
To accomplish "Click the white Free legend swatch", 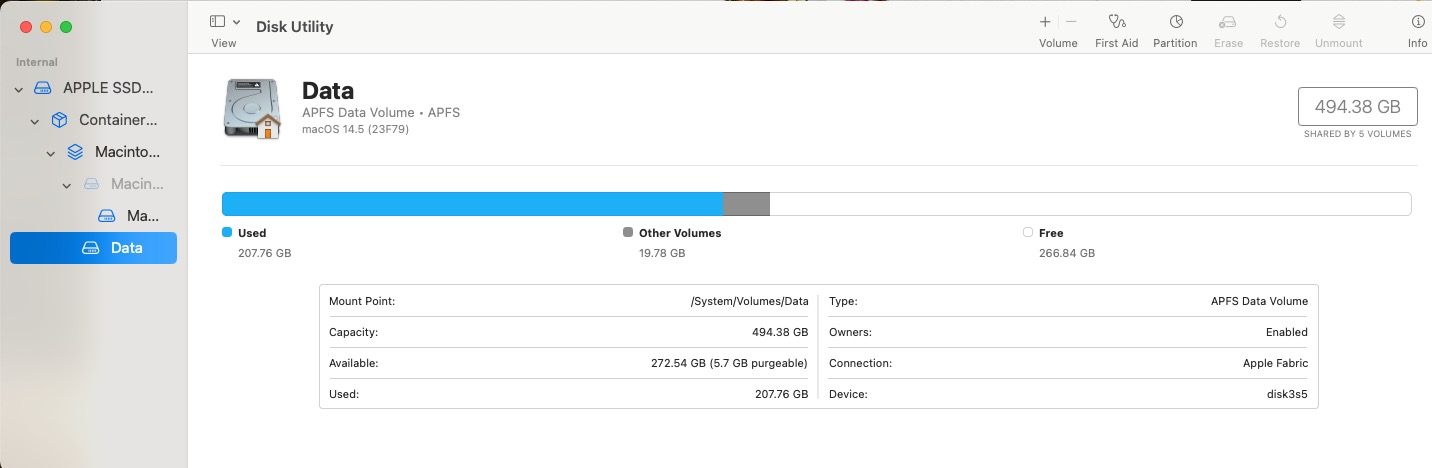I will tap(1028, 232).
